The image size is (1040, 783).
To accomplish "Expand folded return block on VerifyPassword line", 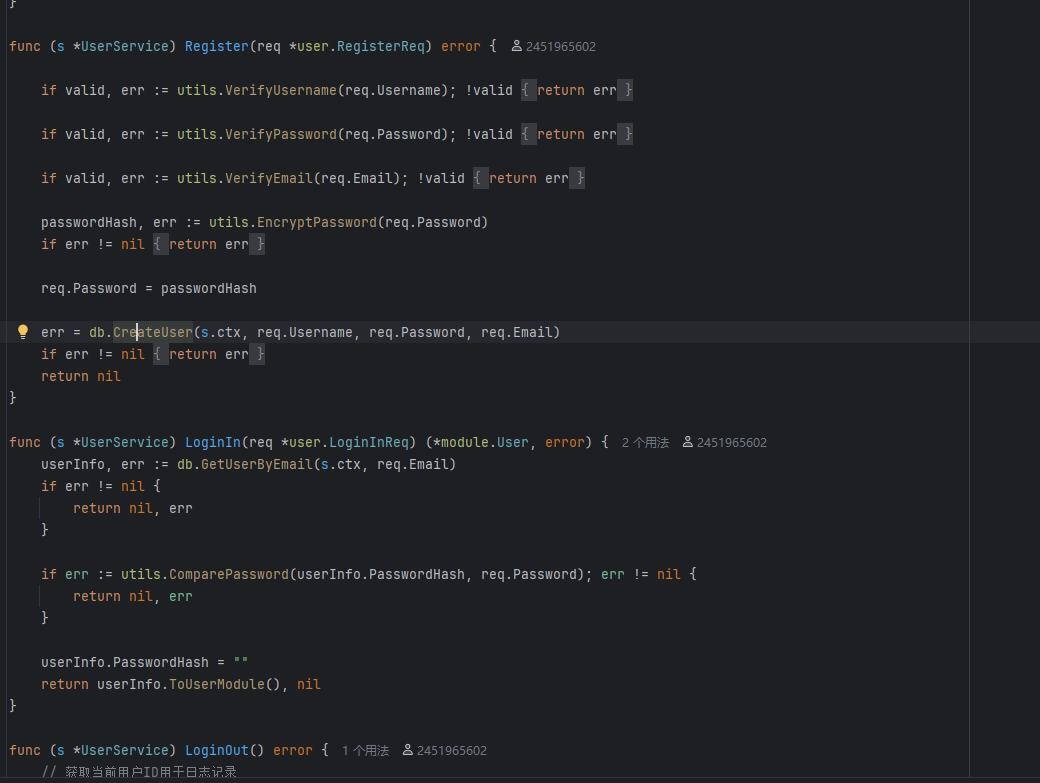I will 577,135.
